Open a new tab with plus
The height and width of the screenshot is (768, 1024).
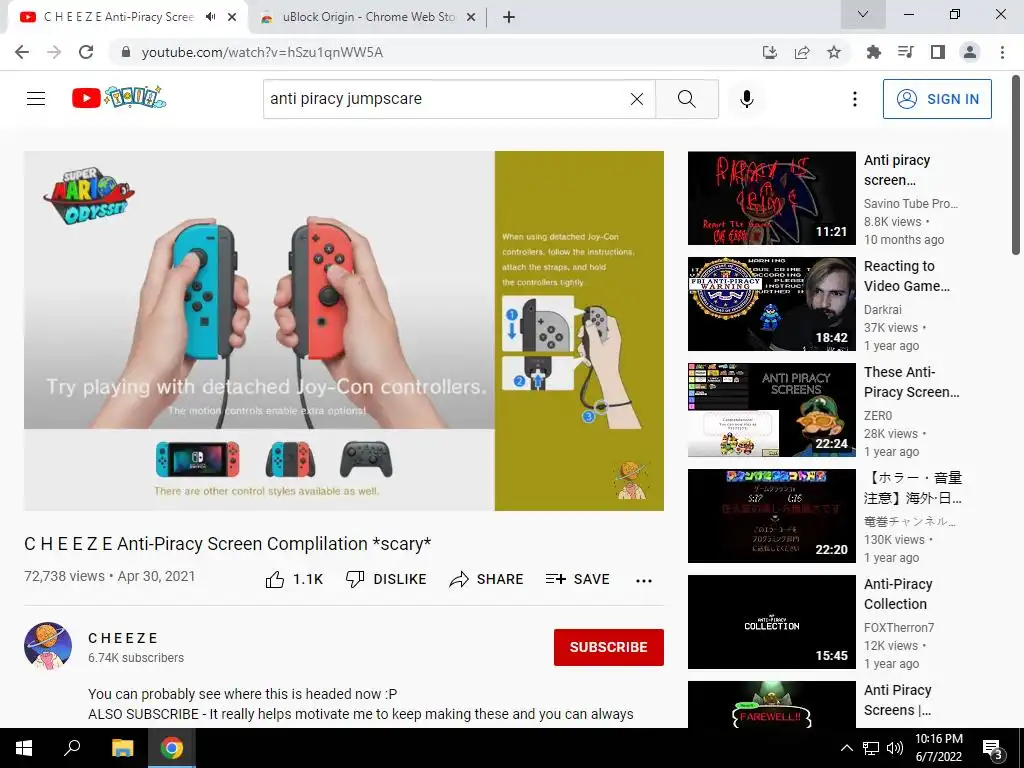click(509, 17)
